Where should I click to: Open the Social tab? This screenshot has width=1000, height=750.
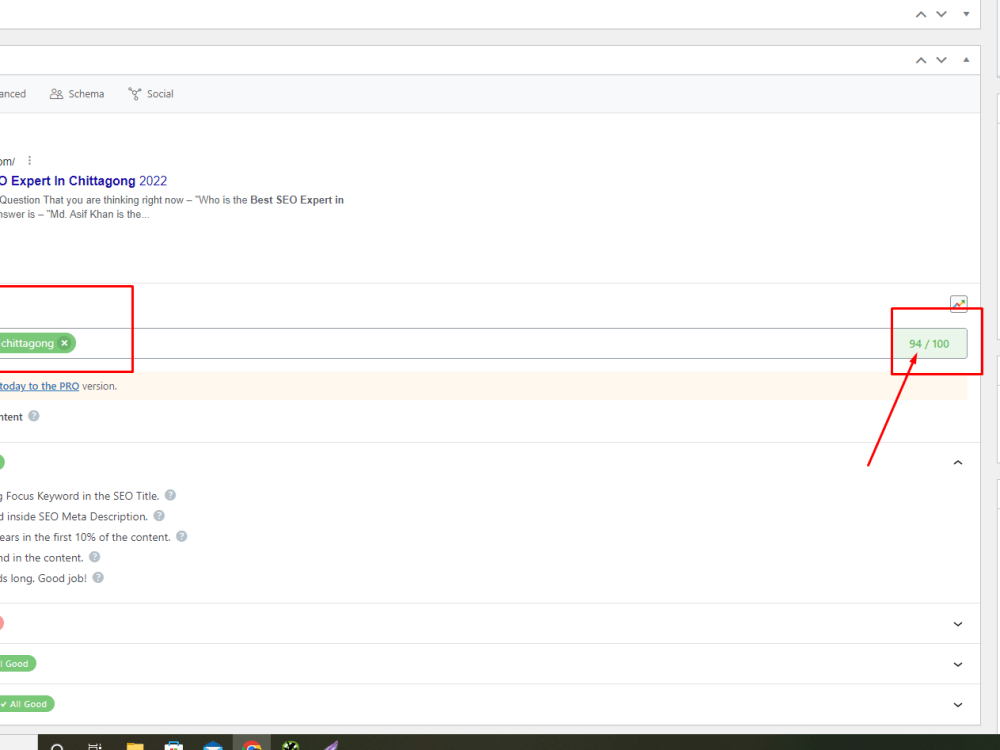151,94
